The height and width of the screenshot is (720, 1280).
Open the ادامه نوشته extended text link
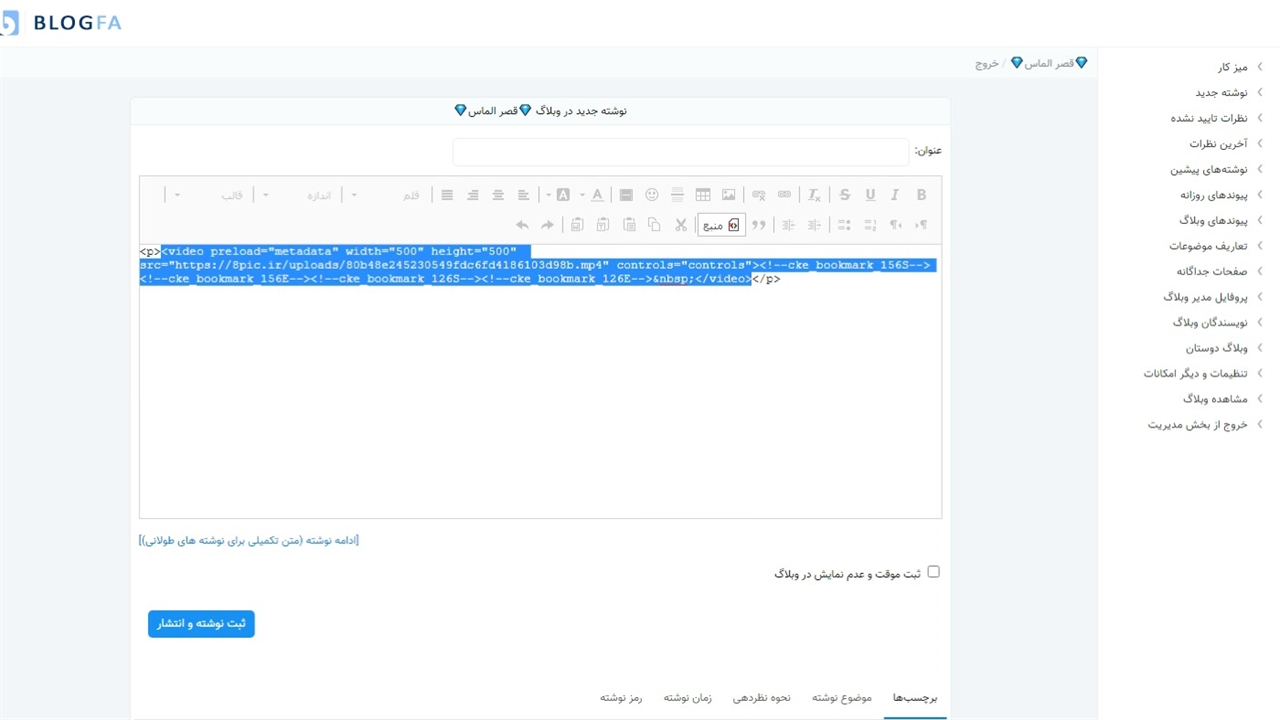pos(249,540)
